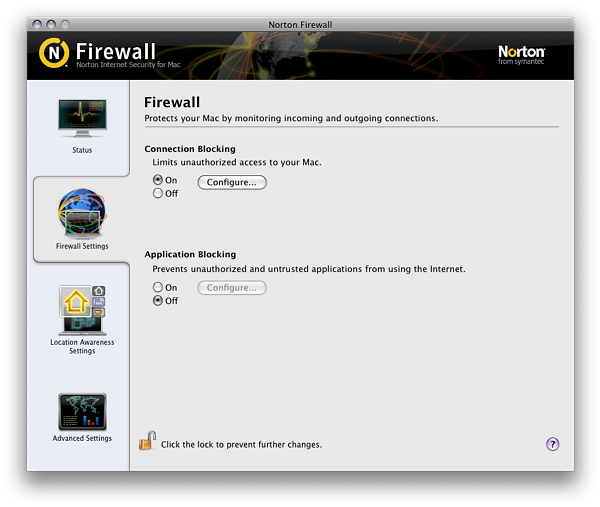
Task: Turn Connection Blocking Off
Action: [158, 193]
